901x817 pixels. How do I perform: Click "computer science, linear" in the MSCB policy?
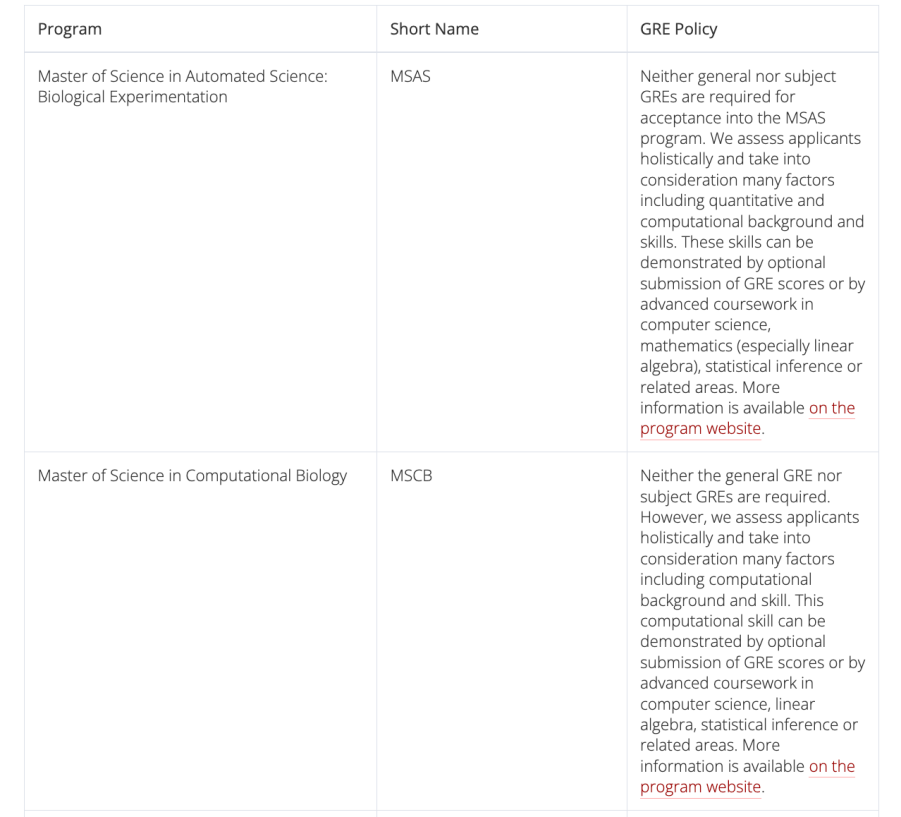coord(727,704)
